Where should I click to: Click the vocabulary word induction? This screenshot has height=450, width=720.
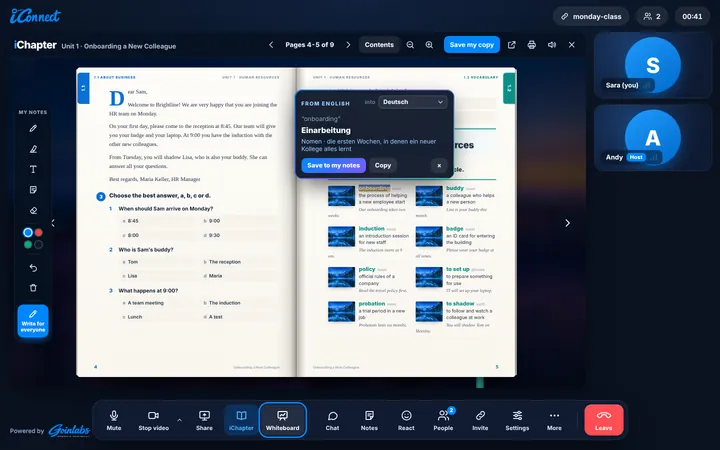coord(371,229)
